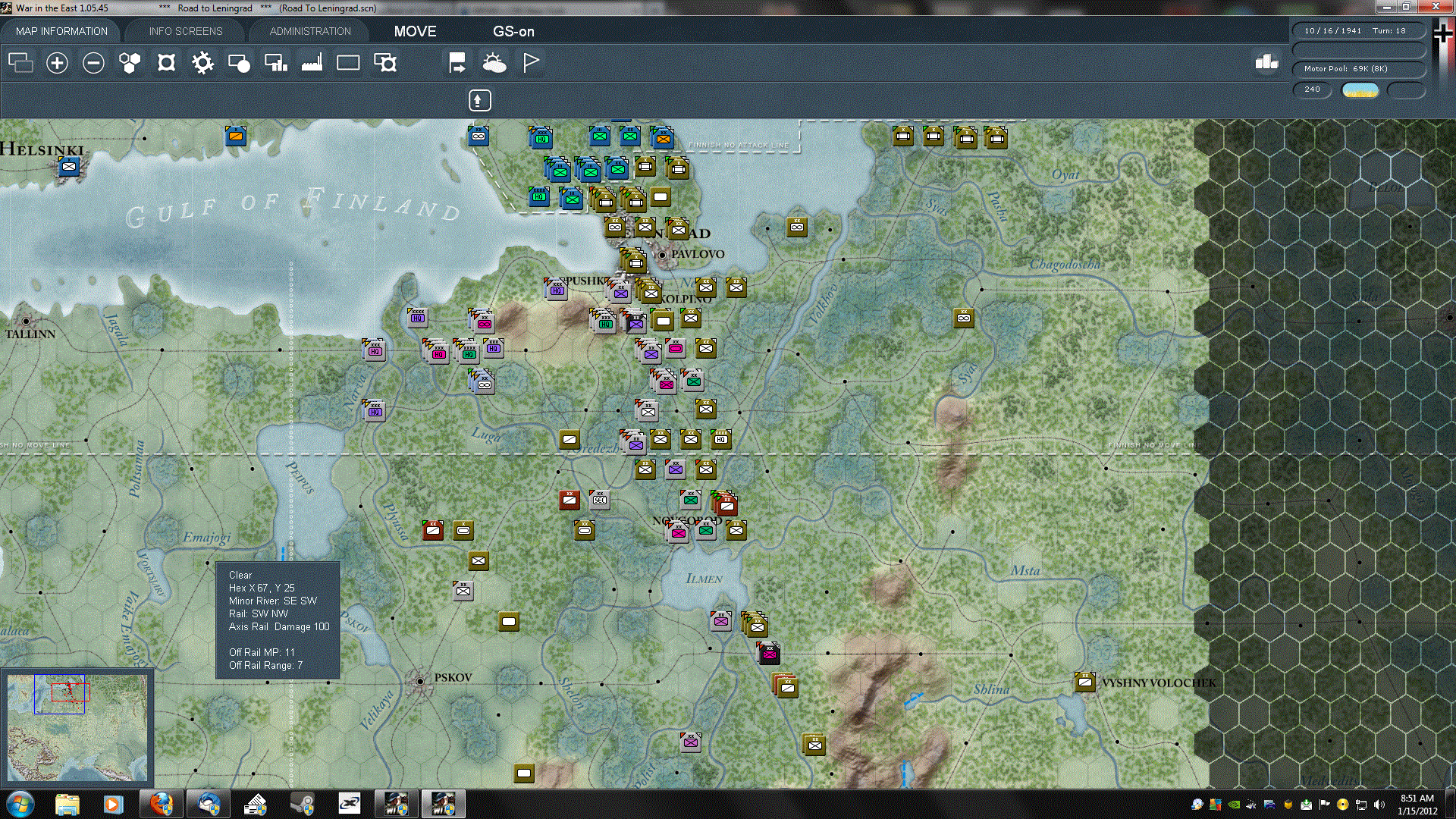Toggle the unit fort-overlay icon
The width and height of the screenshot is (1456, 819).
pyautogui.click(x=385, y=62)
